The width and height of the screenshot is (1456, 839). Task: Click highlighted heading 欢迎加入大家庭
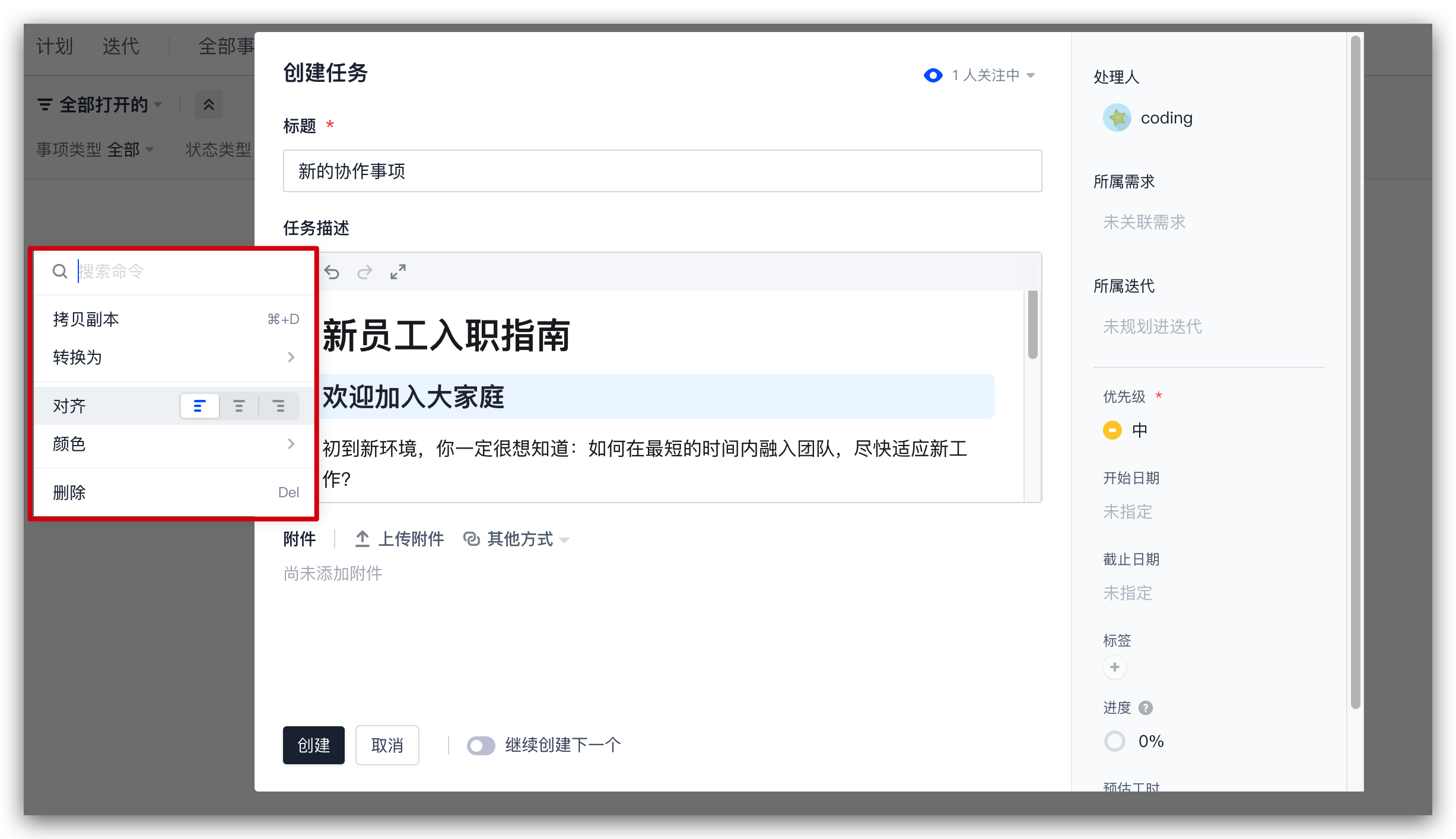click(x=414, y=397)
